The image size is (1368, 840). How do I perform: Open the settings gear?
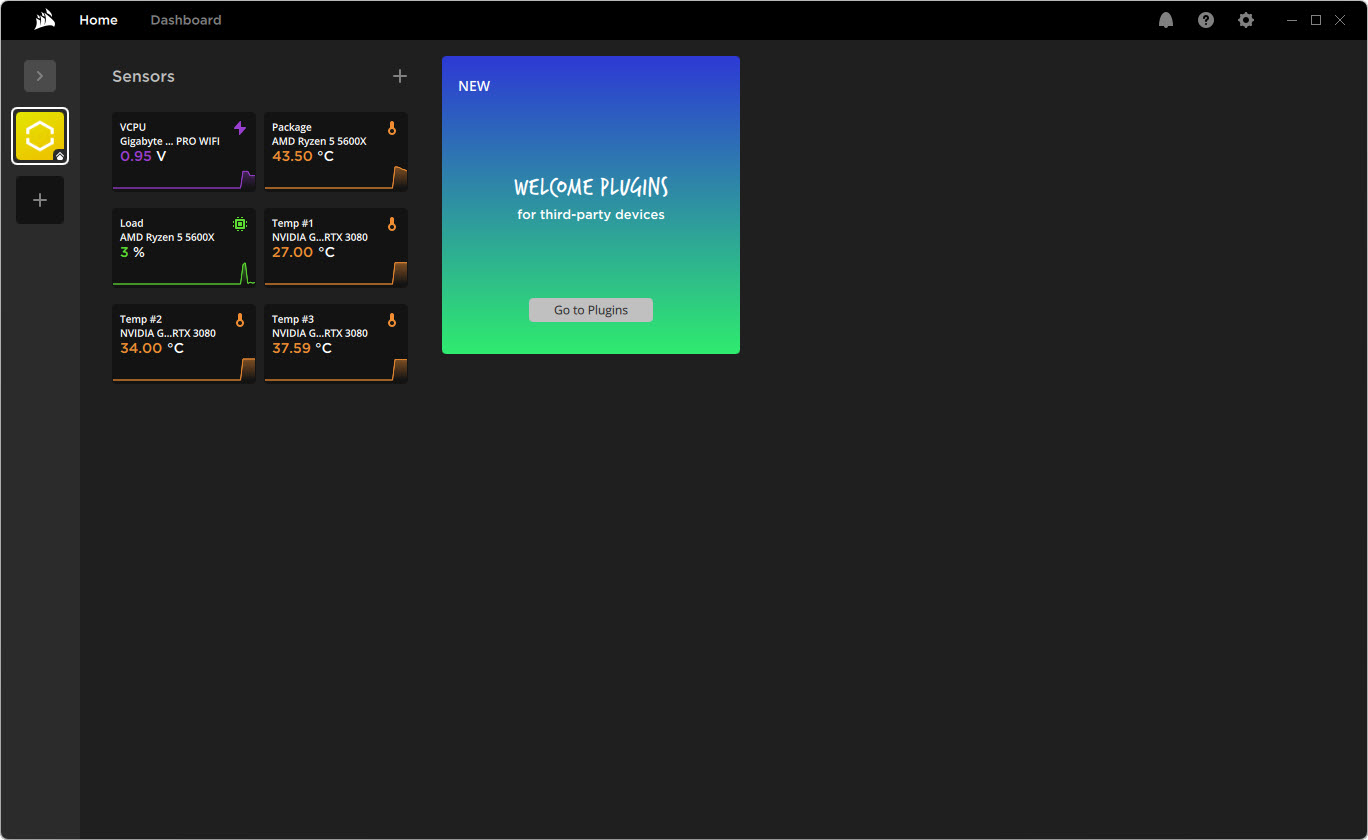pos(1246,20)
